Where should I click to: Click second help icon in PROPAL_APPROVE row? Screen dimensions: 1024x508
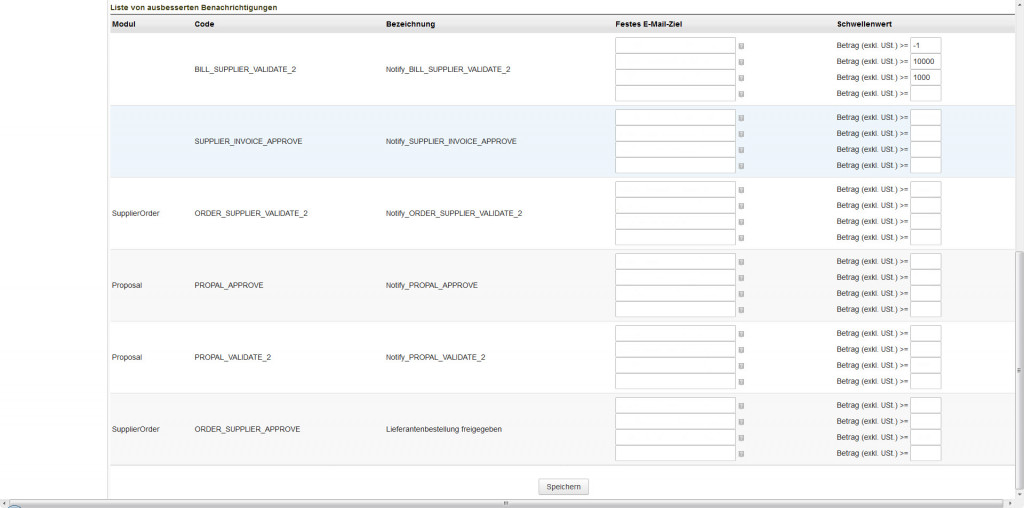click(x=741, y=278)
